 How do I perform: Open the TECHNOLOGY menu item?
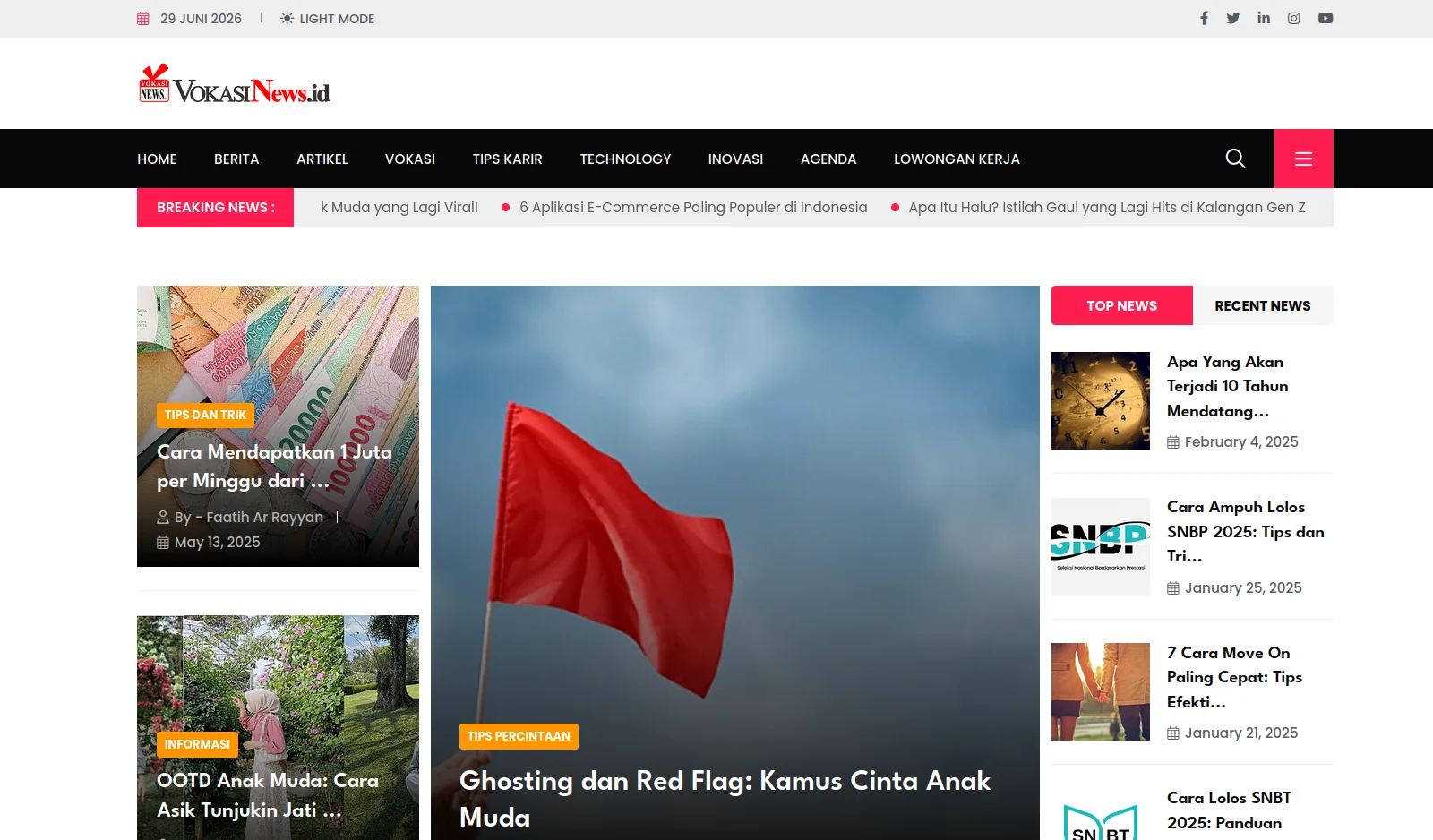pos(625,159)
